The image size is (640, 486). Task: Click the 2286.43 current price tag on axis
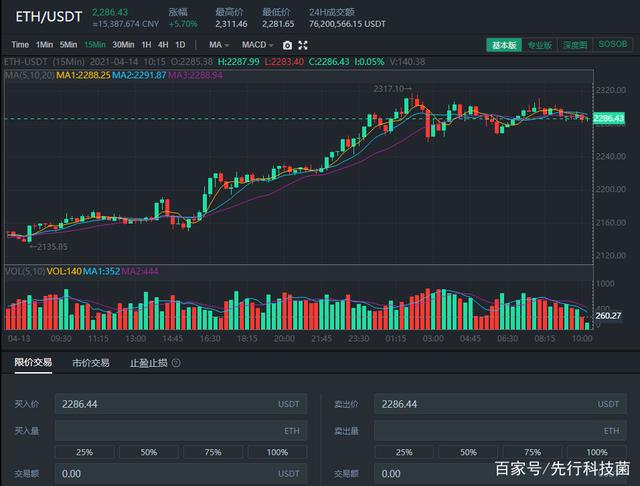tap(609, 118)
